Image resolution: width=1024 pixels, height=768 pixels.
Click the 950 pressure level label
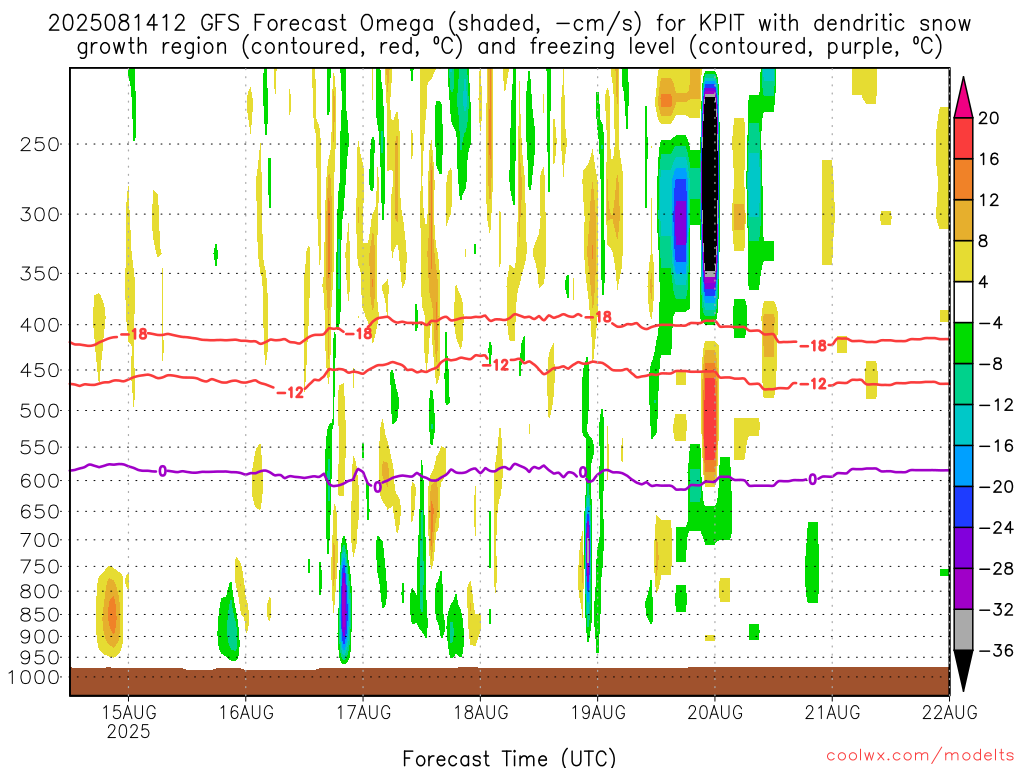point(40,658)
